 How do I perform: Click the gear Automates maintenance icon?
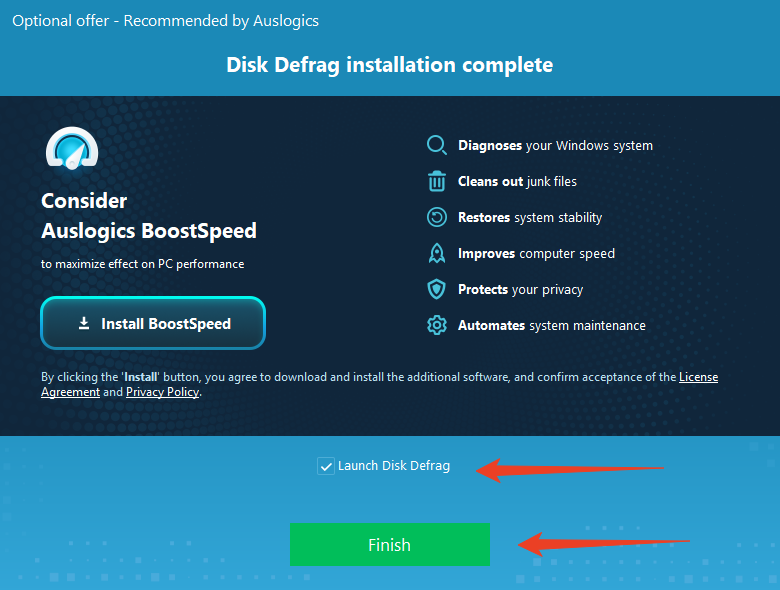(x=437, y=325)
